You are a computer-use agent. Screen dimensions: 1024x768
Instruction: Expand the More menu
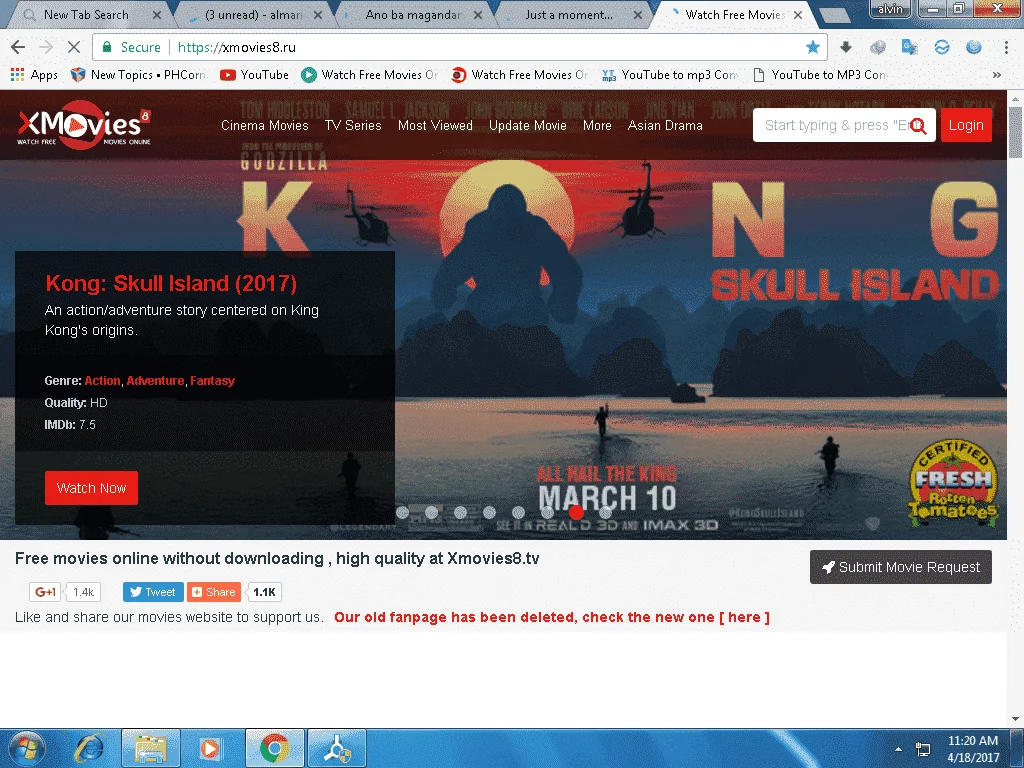(x=597, y=125)
